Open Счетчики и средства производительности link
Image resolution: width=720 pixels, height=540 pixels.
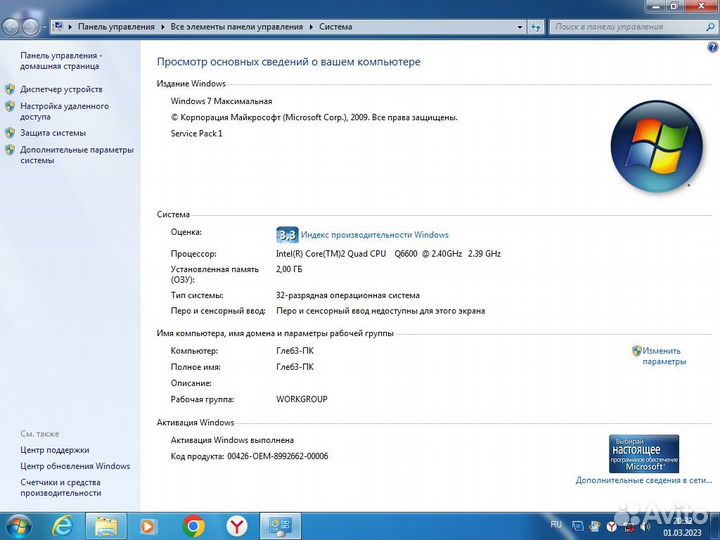click(x=61, y=488)
